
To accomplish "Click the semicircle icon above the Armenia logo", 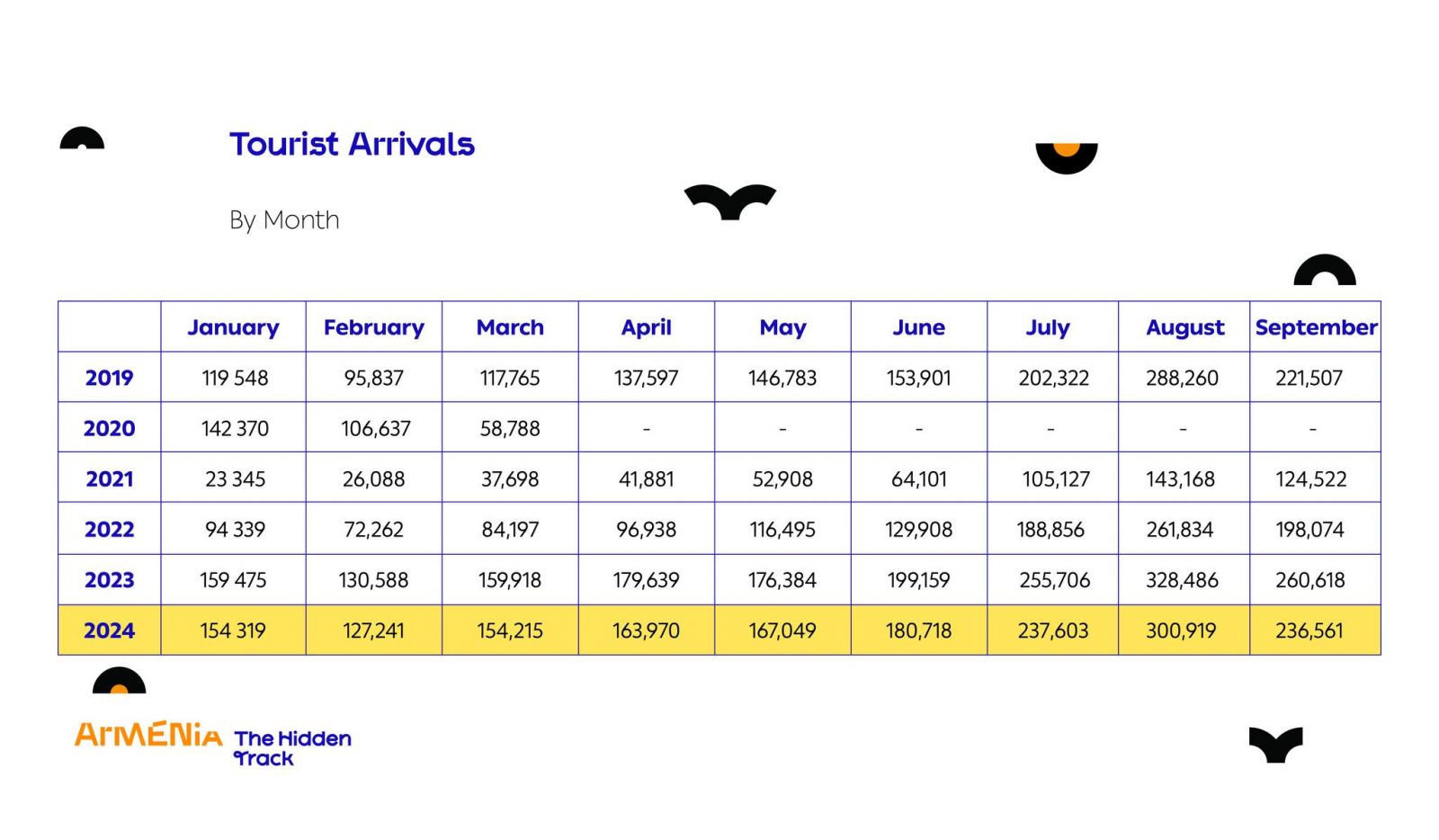I will (x=119, y=682).
